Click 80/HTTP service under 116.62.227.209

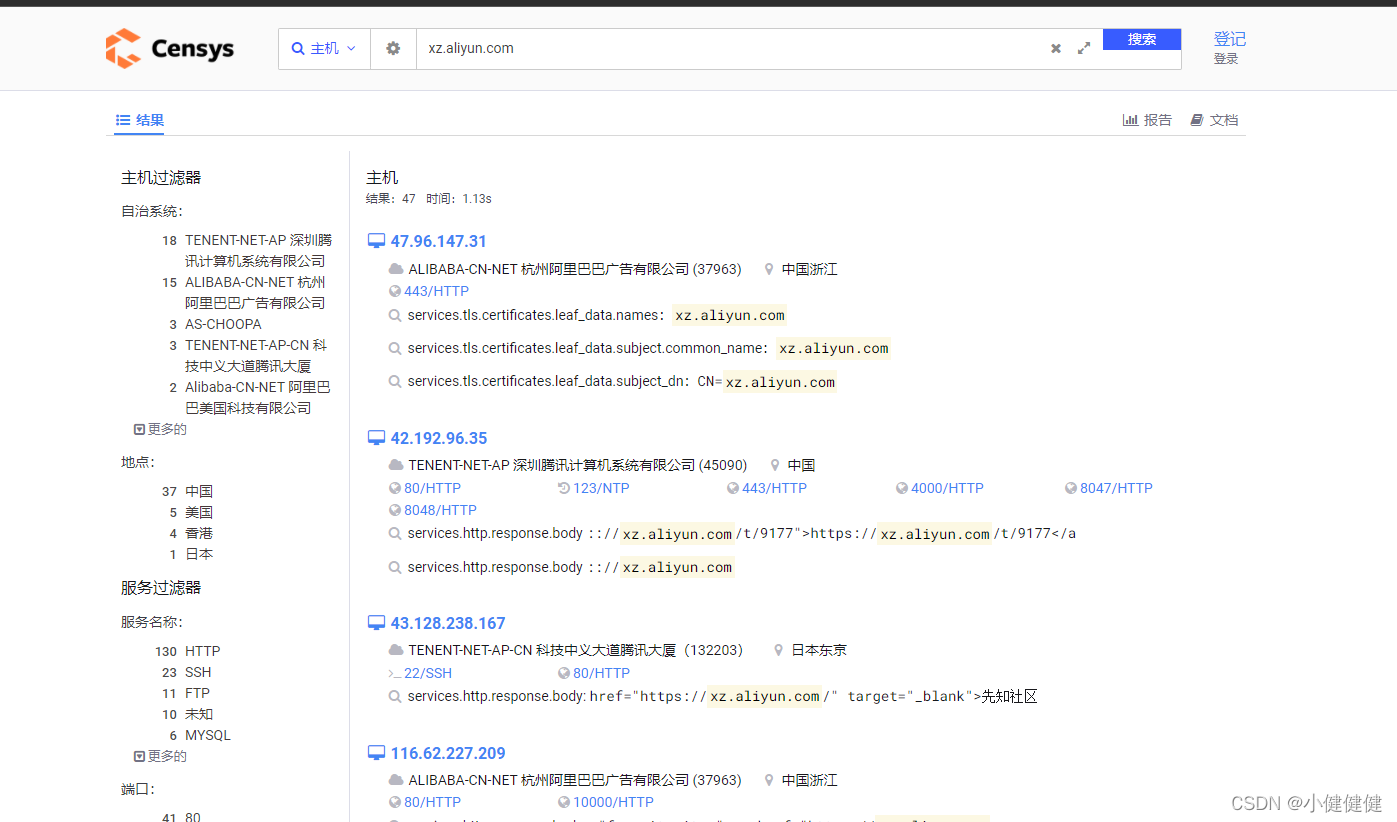tap(432, 802)
